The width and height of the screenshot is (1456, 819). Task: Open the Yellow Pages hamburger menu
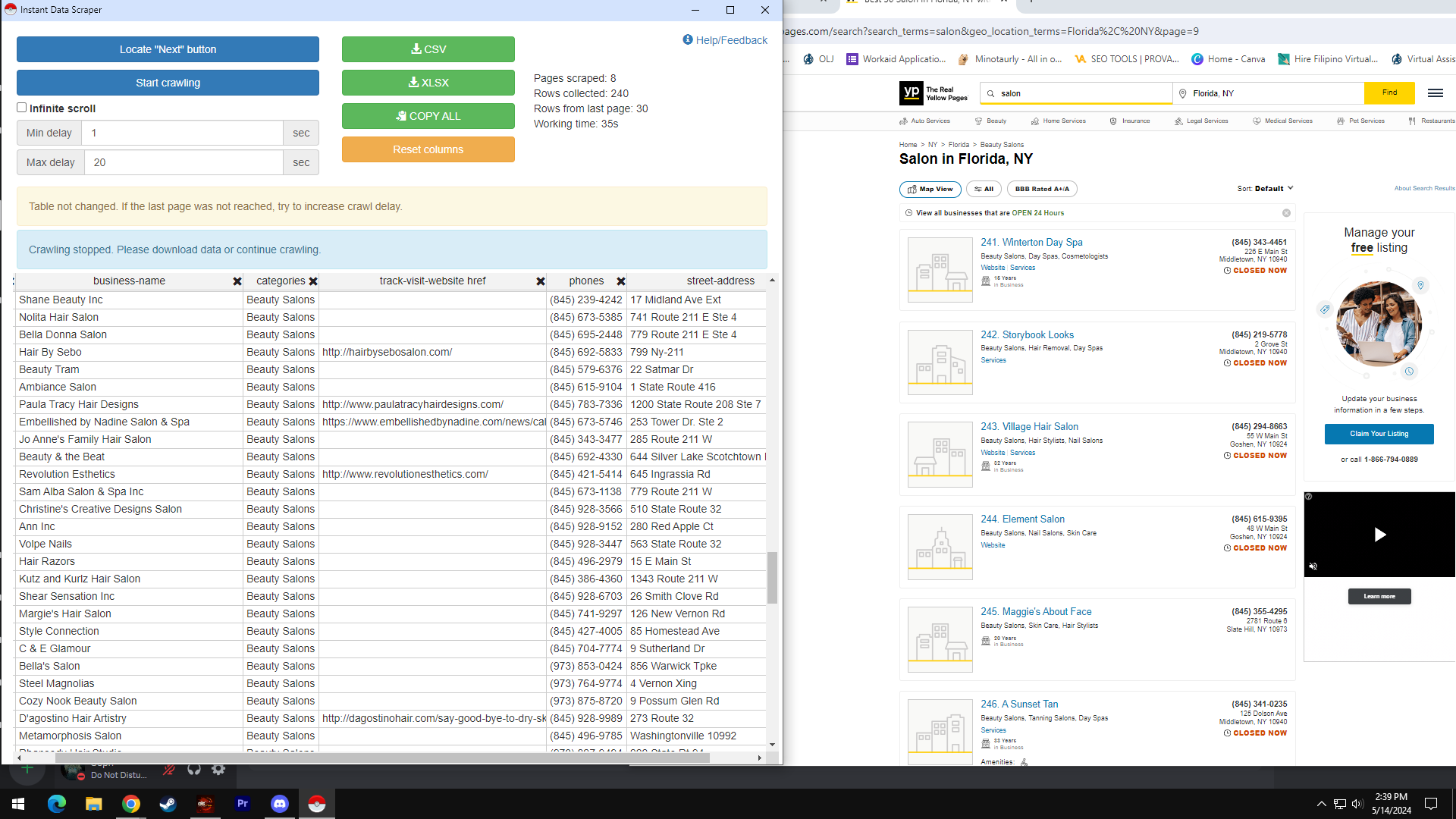point(1435,93)
